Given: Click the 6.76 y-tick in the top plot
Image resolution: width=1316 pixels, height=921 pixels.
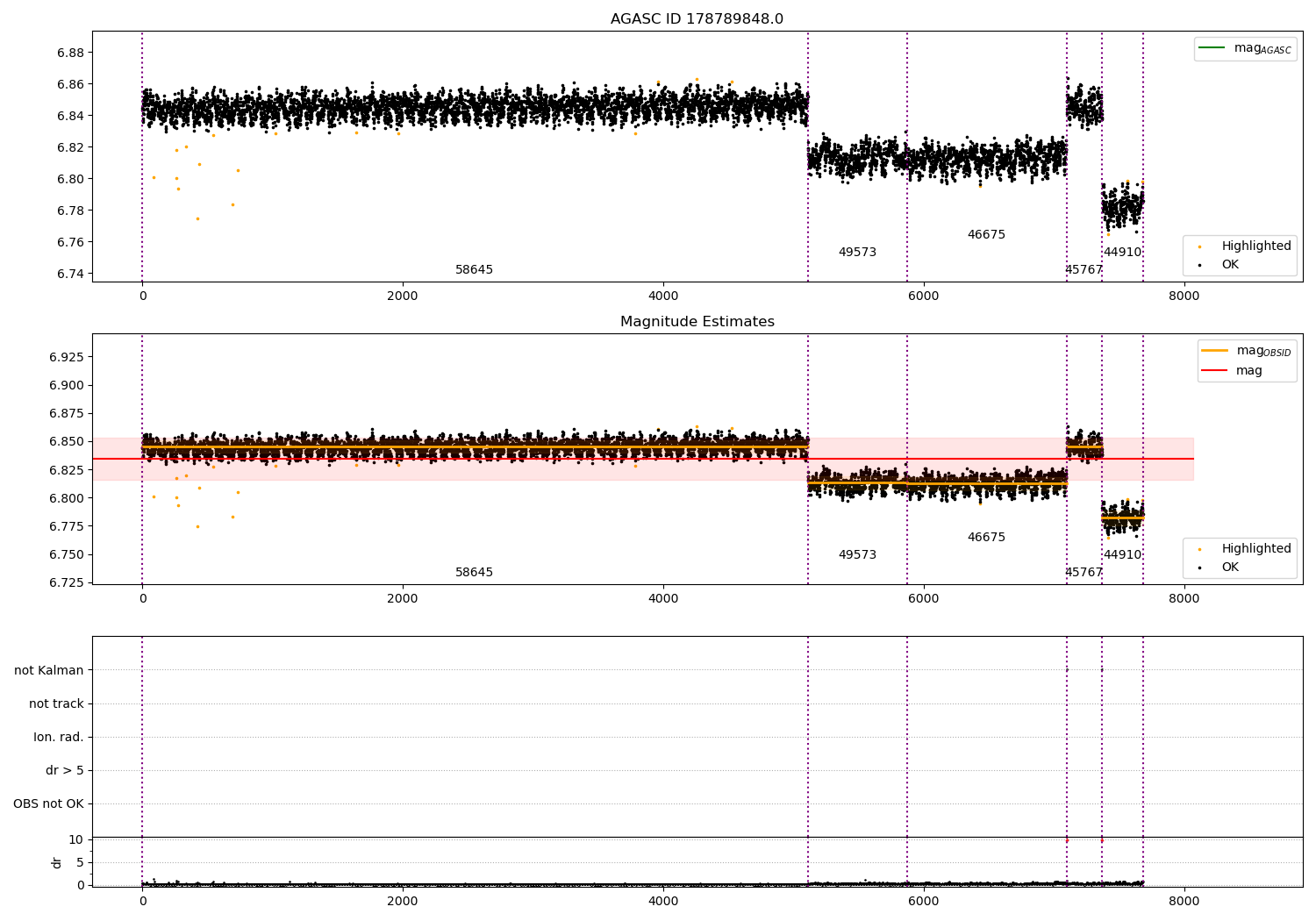Looking at the screenshot, I should point(70,242).
